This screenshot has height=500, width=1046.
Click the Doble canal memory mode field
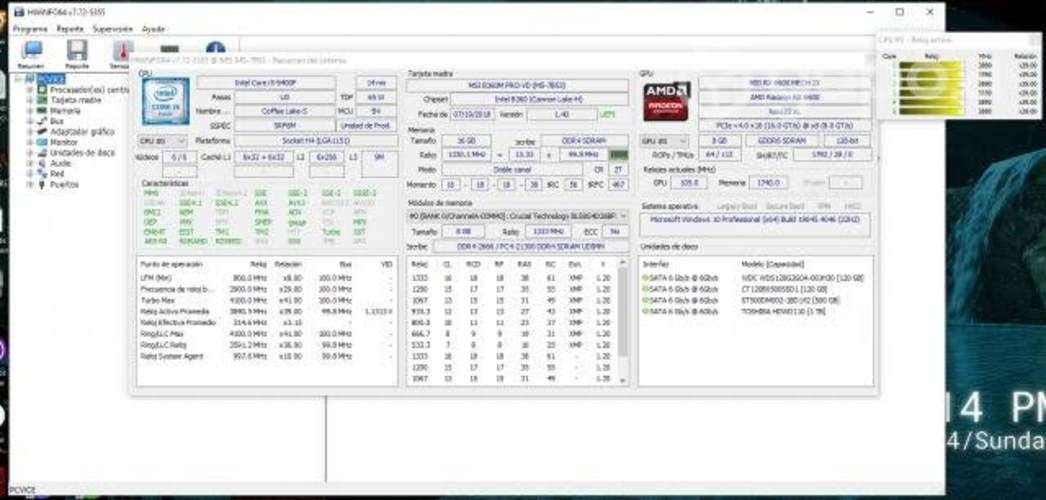click(x=512, y=169)
